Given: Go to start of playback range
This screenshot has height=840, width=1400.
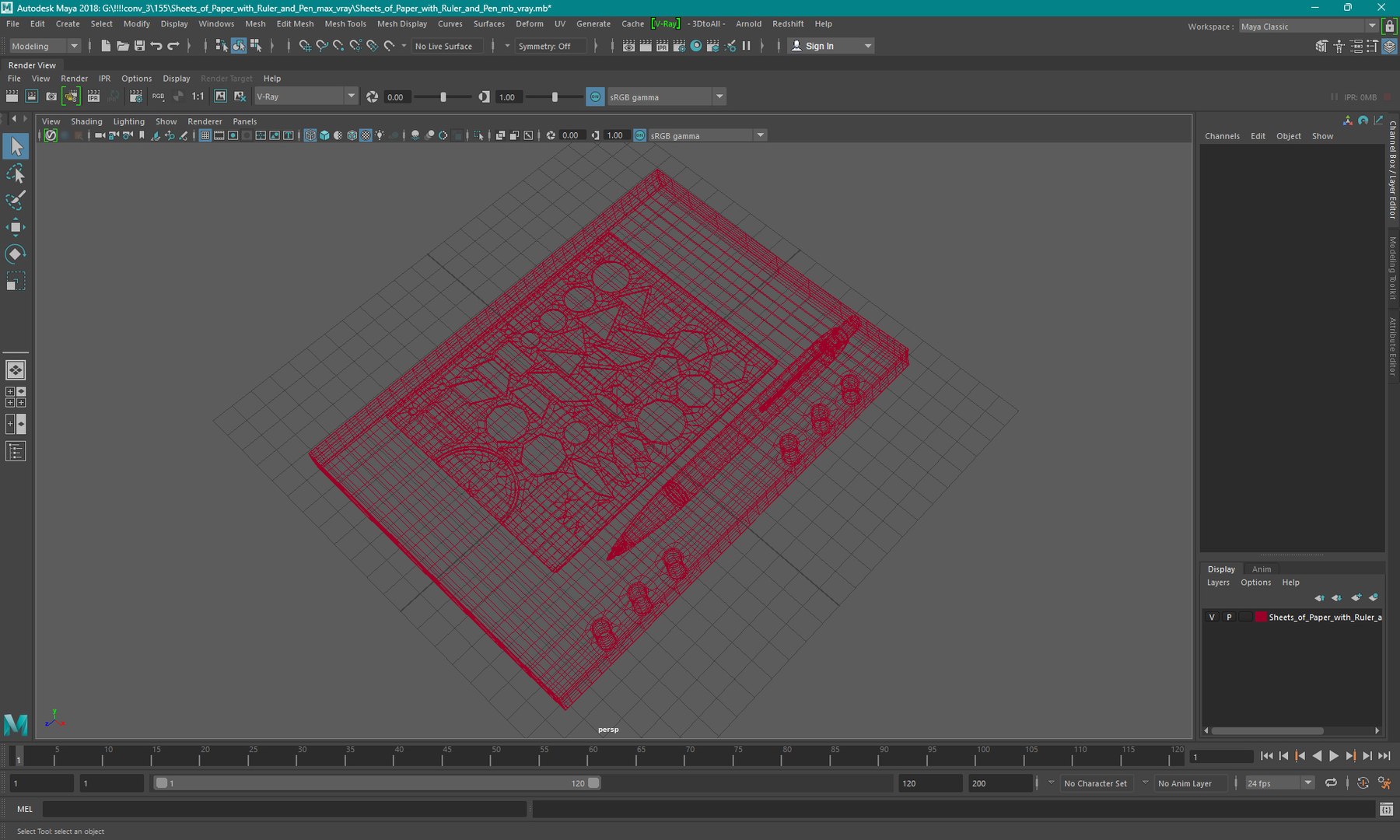Looking at the screenshot, I should coord(1266,756).
